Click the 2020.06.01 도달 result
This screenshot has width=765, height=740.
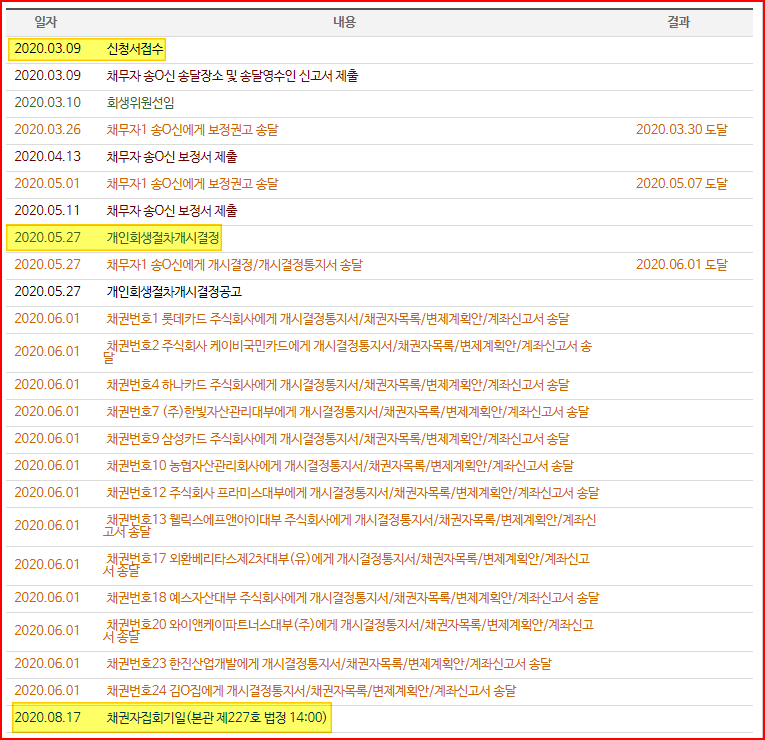682,265
